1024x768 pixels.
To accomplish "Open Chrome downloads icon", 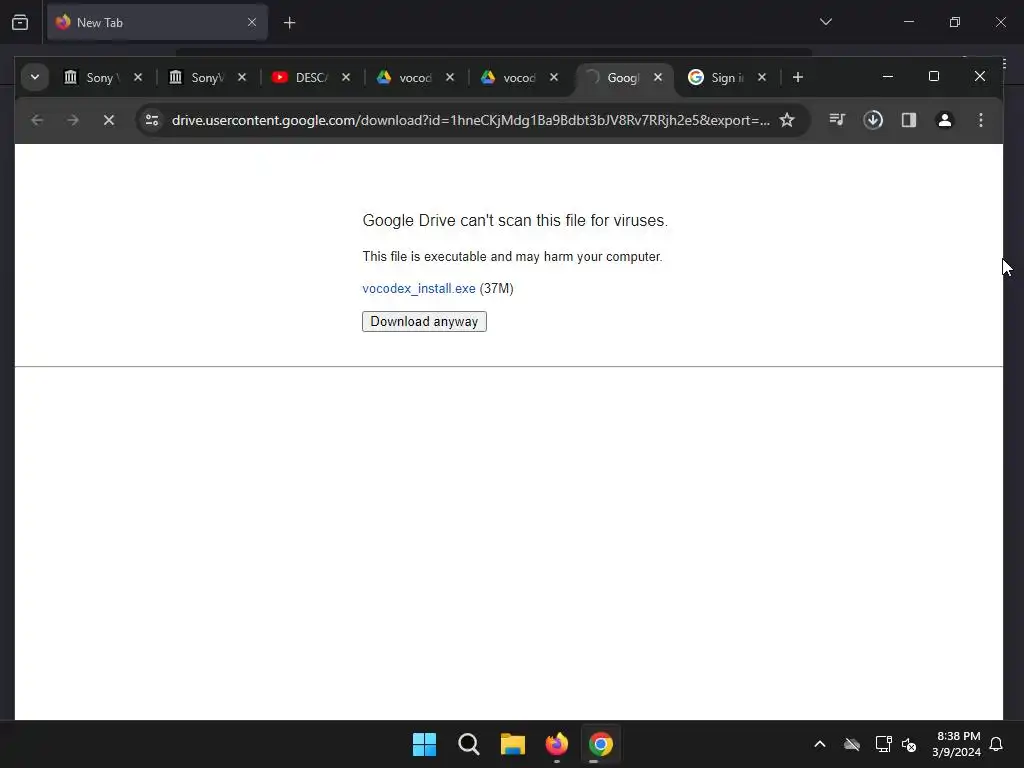I will pos(873,120).
